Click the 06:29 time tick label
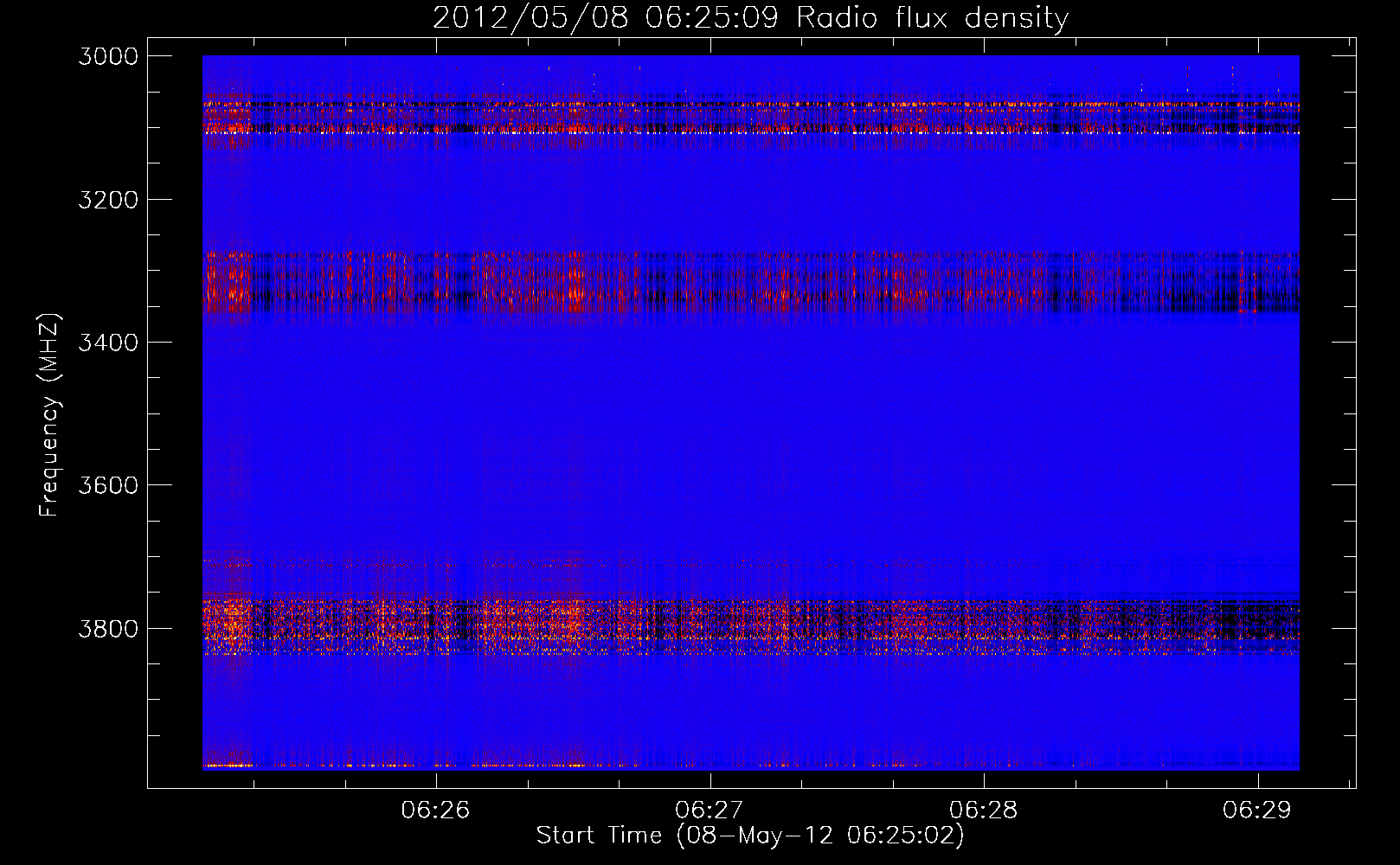 [x=1257, y=810]
